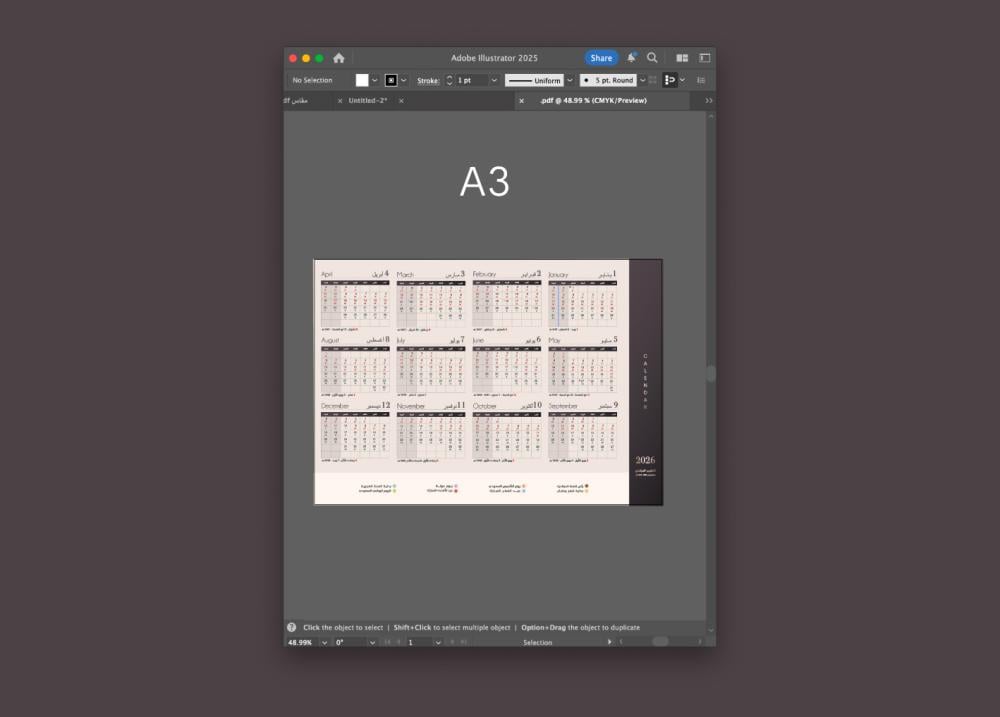
Task: Click the Align options icon
Action: 670,80
